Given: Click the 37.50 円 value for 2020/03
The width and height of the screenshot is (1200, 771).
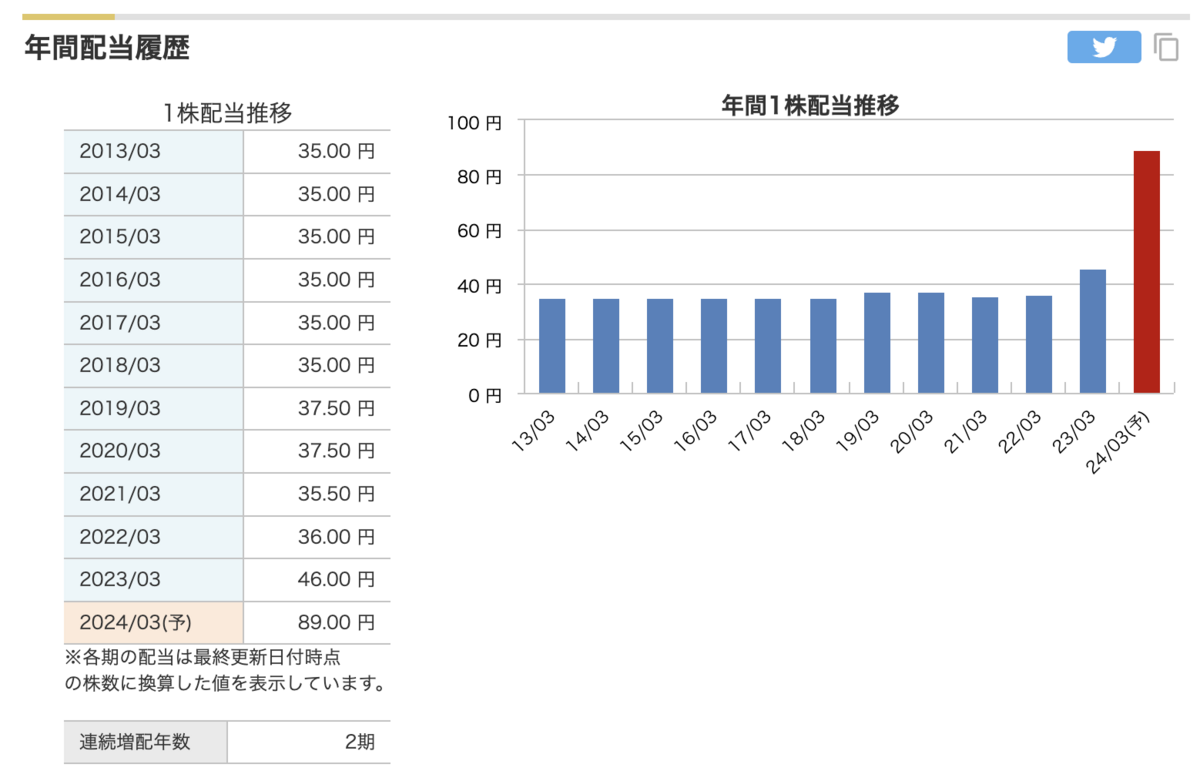Looking at the screenshot, I should click(336, 452).
